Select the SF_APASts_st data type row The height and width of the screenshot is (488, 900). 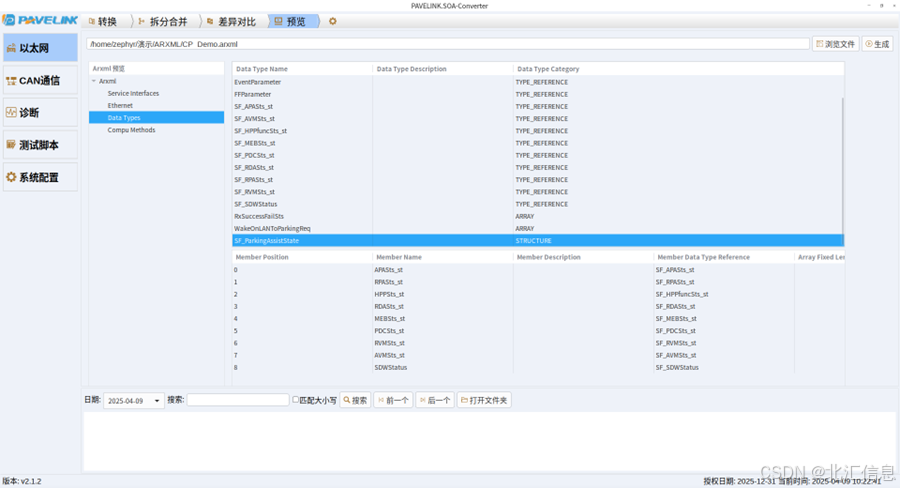537,106
